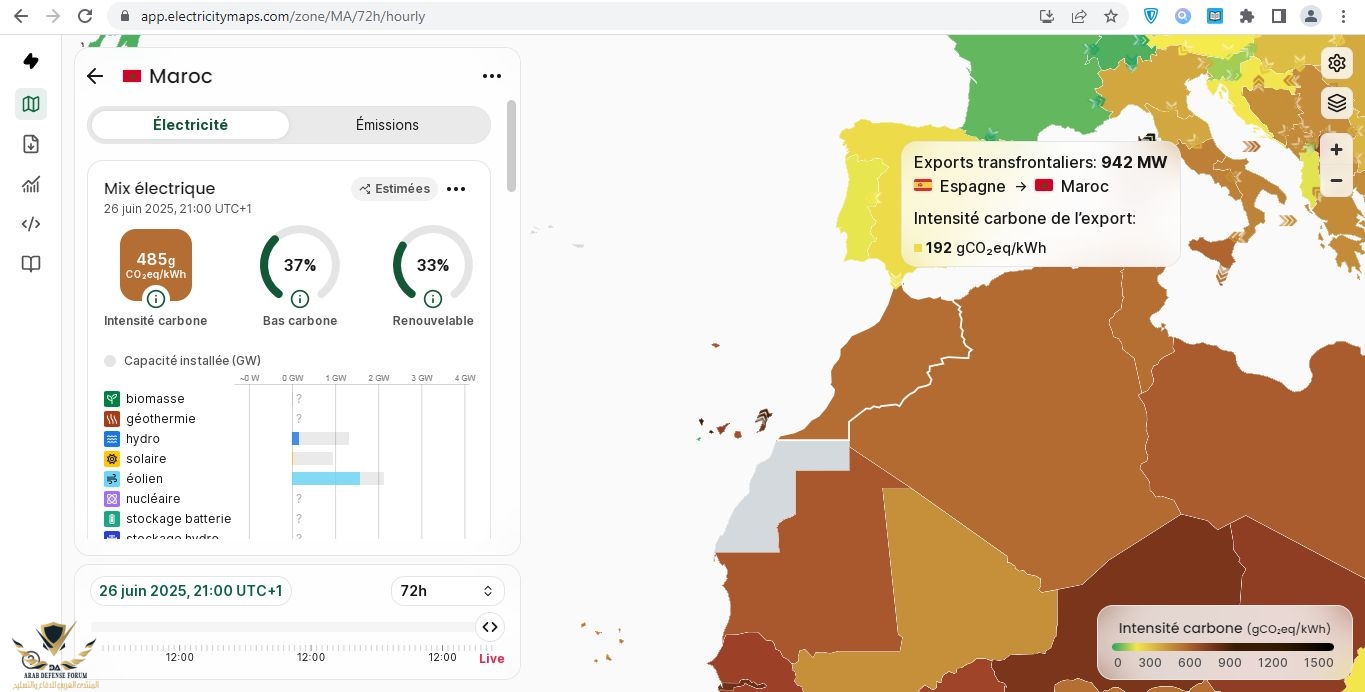Zoom in on the map

[1337, 150]
